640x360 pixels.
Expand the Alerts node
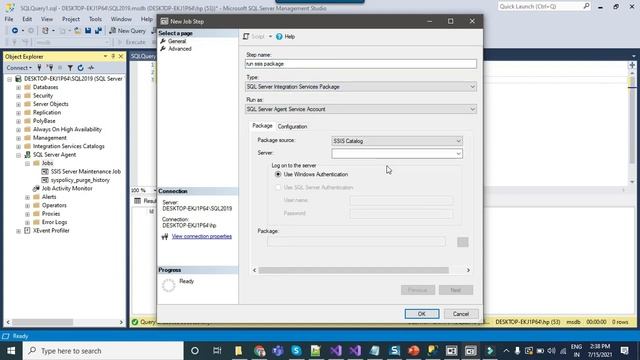tap(27, 197)
